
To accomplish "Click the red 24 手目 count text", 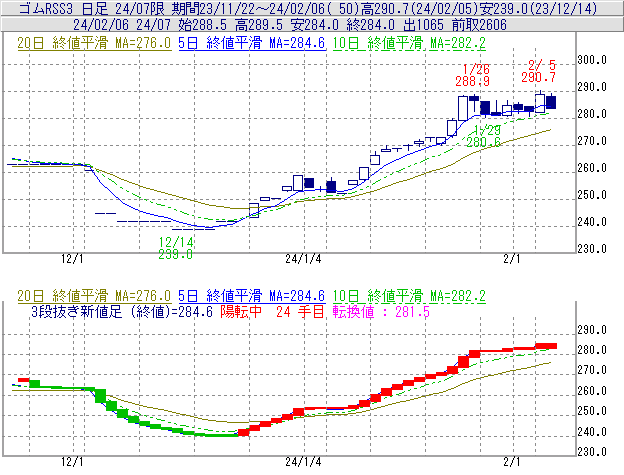I will point(300,311).
